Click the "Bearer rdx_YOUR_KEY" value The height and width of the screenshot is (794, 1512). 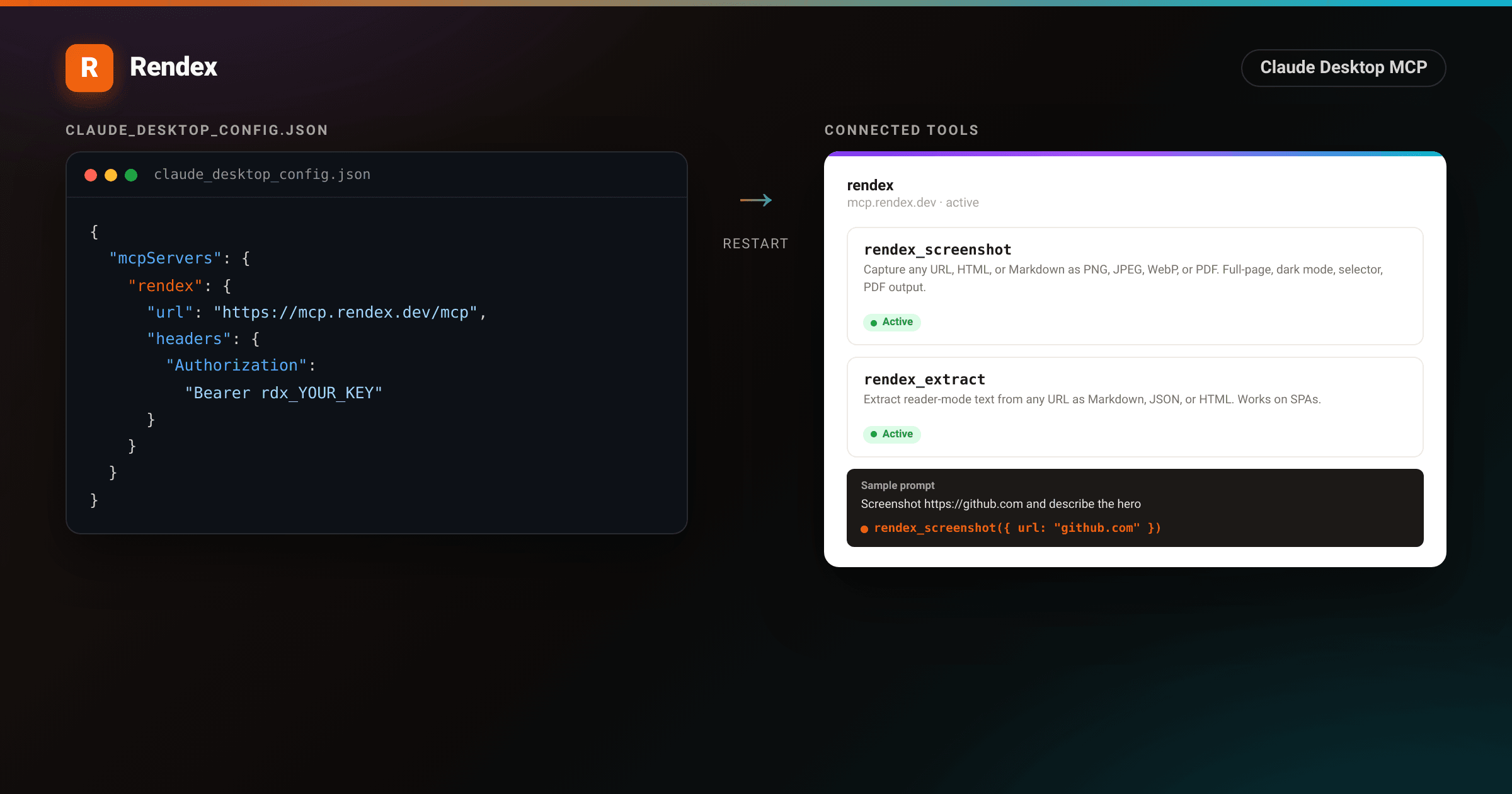pyautogui.click(x=283, y=393)
